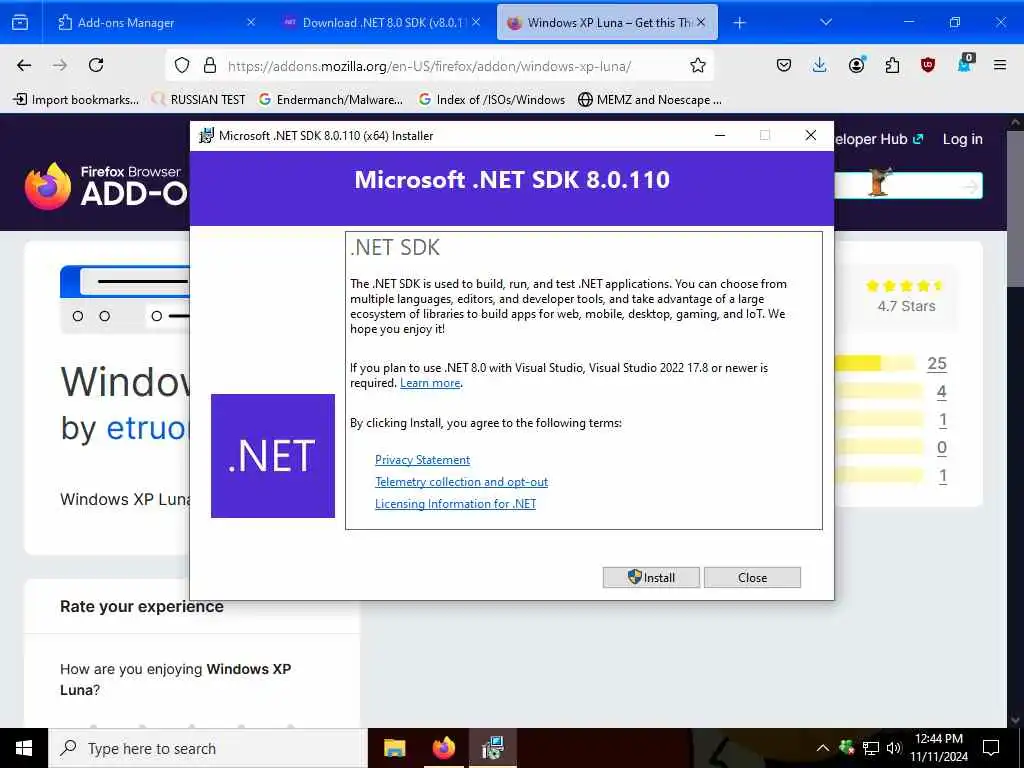The width and height of the screenshot is (1024, 768).
Task: Show hidden system tray icons
Action: [x=823, y=748]
